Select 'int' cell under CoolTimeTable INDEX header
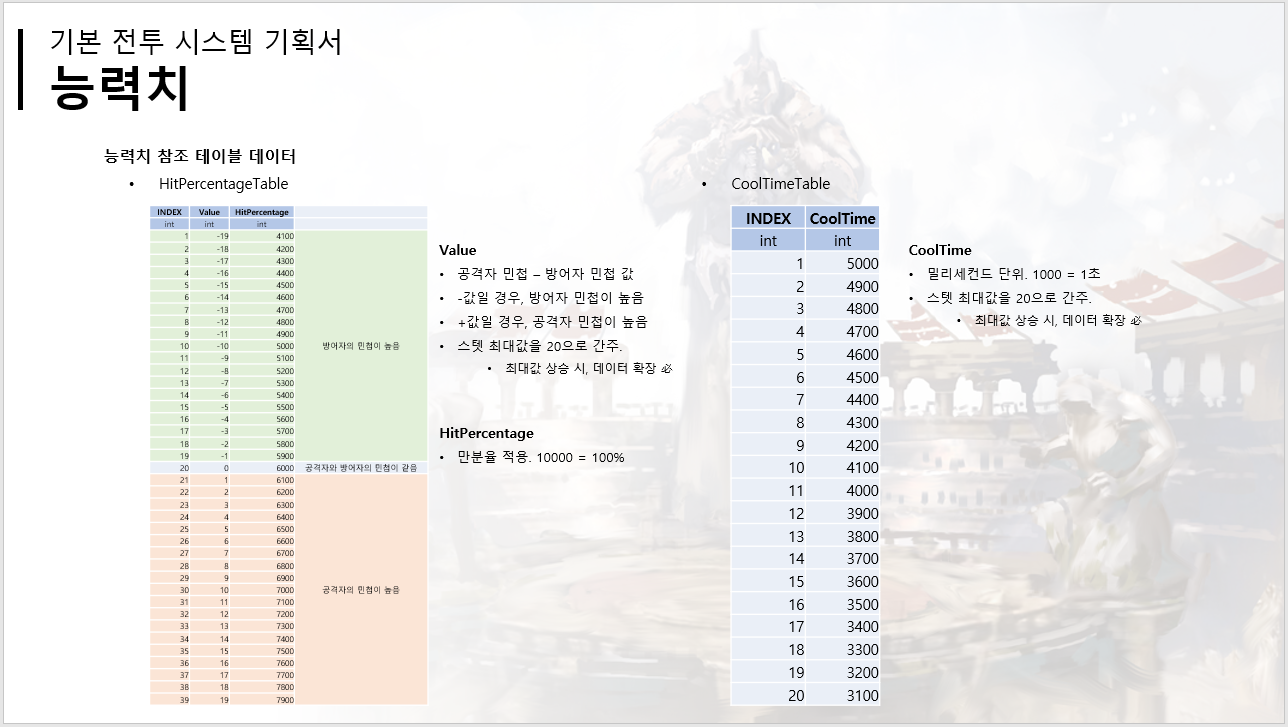The height and width of the screenshot is (727, 1288). tap(768, 240)
